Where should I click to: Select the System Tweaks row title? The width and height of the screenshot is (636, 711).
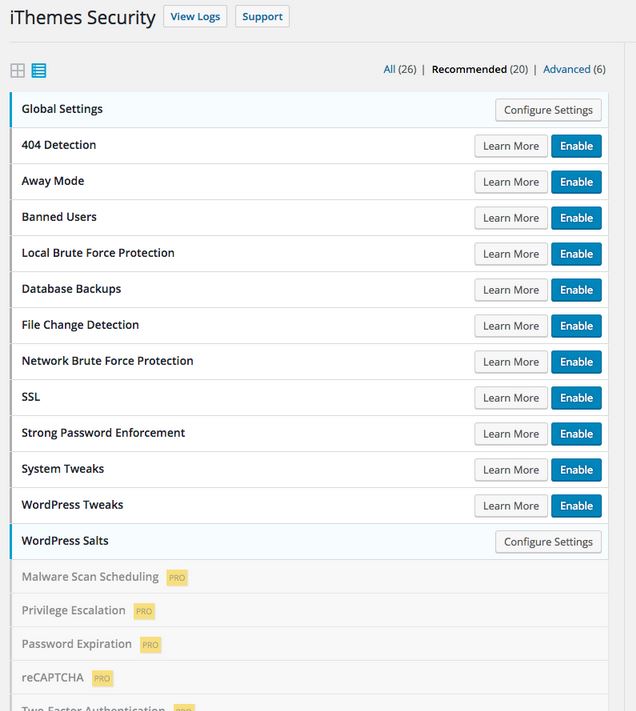click(63, 469)
